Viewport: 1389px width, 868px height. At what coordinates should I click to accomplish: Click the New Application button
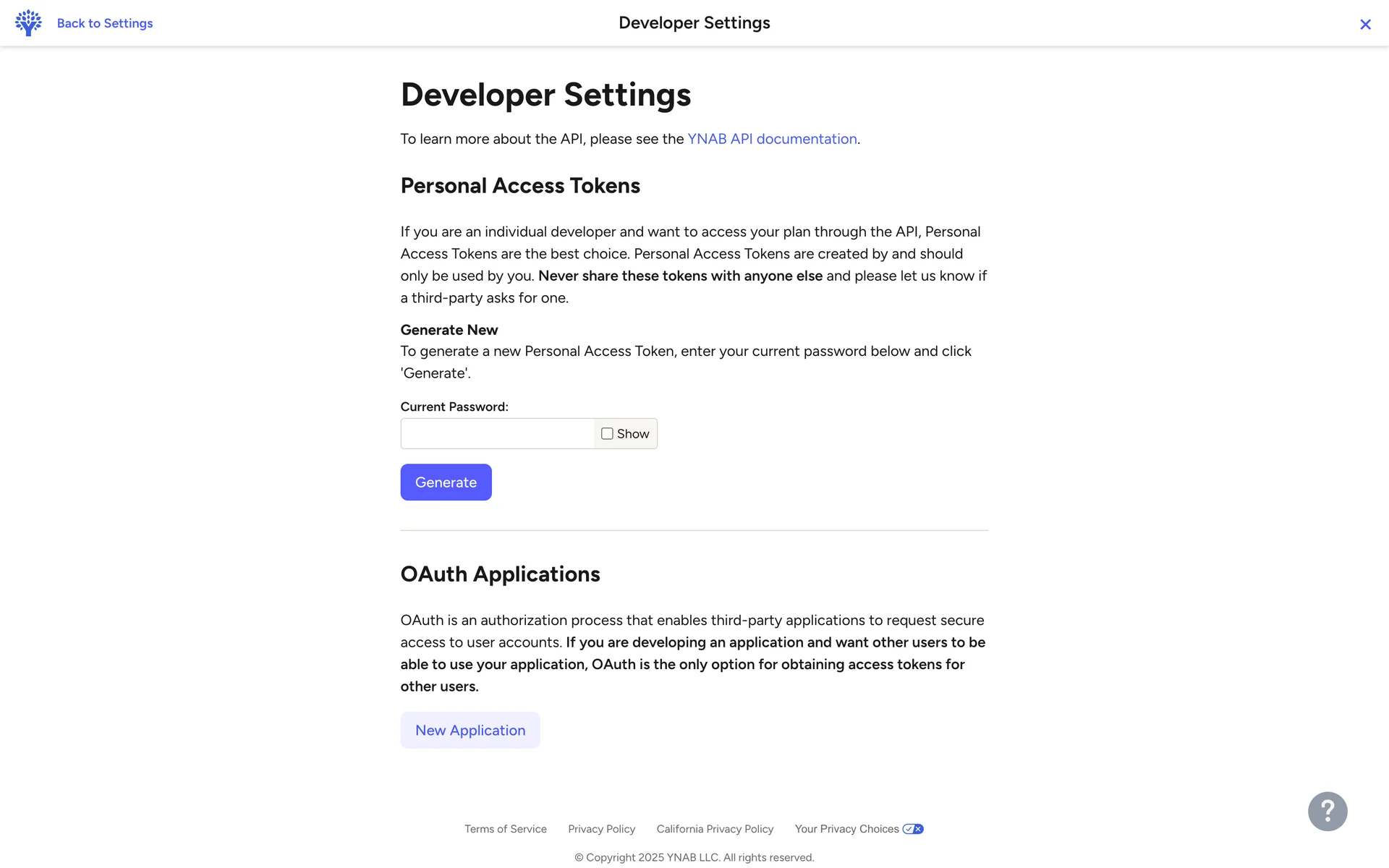(x=470, y=731)
